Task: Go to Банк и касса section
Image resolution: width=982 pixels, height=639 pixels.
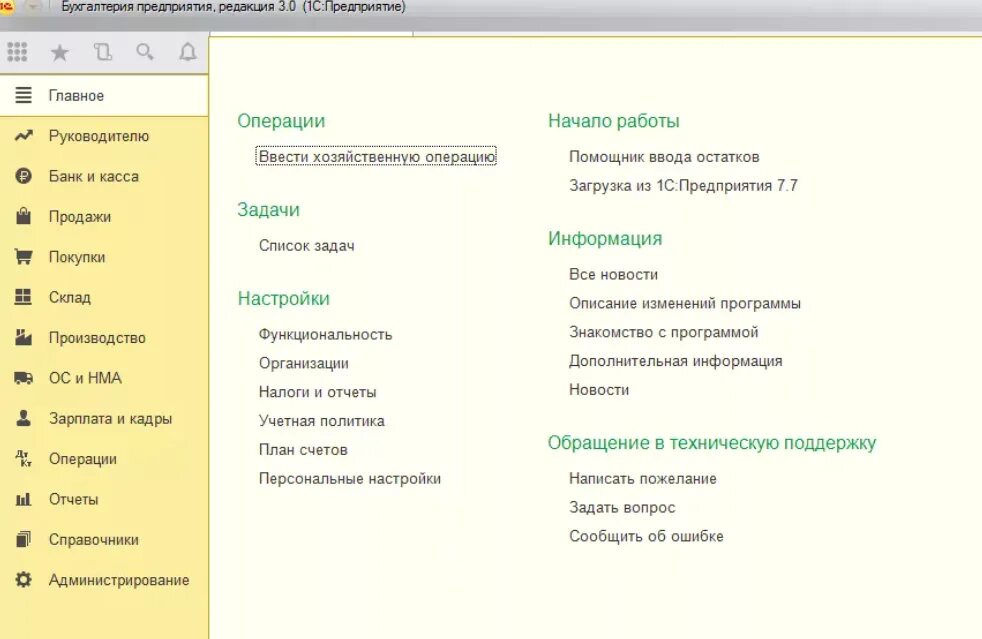Action: 94,176
